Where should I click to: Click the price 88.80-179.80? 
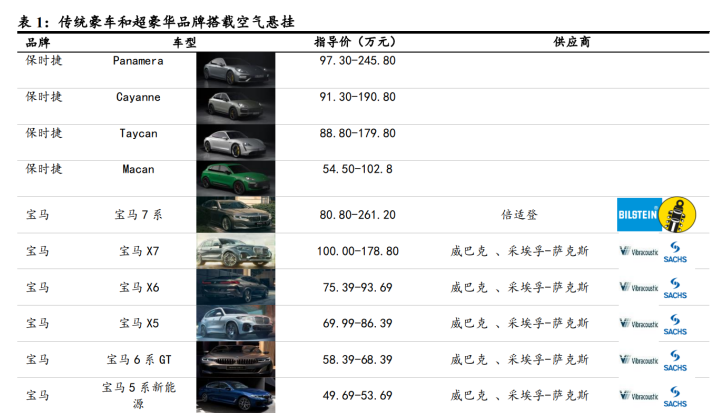[x=358, y=133]
